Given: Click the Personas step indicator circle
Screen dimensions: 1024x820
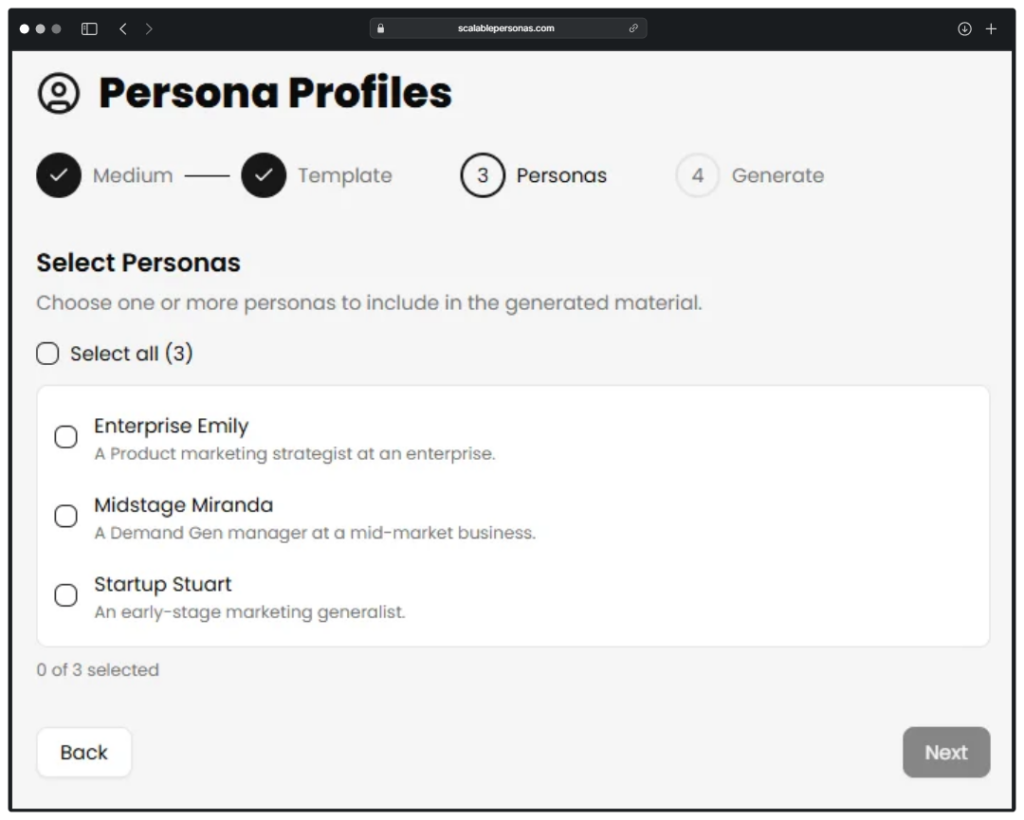Looking at the screenshot, I should (482, 175).
